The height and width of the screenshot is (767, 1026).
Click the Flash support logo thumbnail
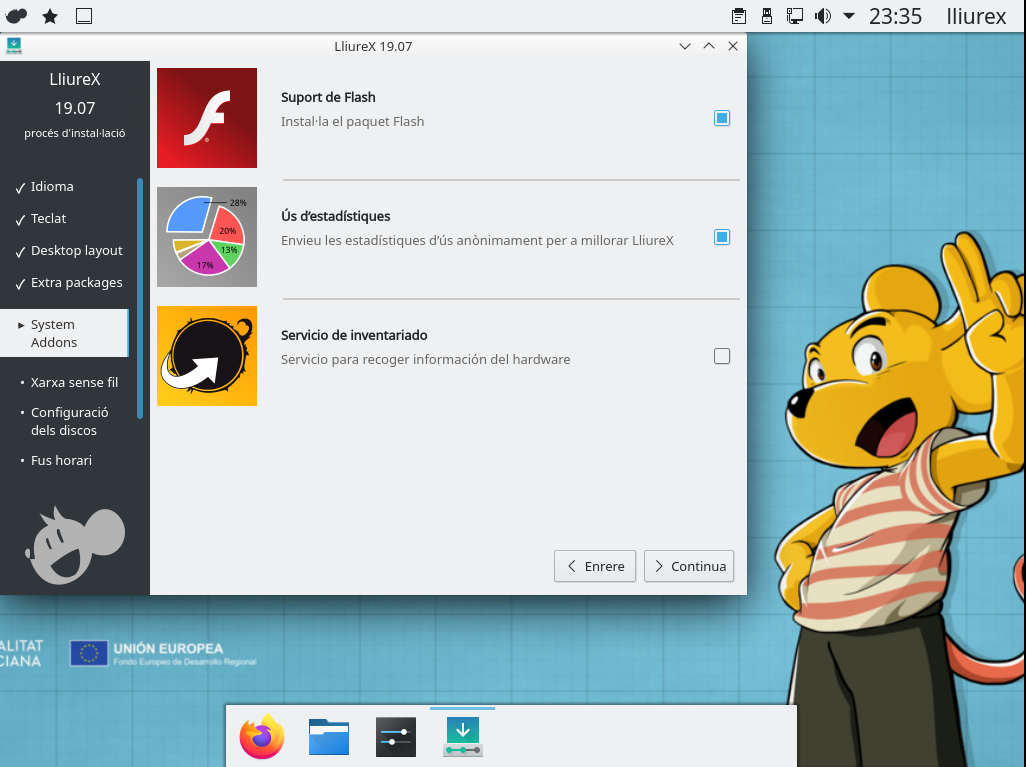(207, 118)
